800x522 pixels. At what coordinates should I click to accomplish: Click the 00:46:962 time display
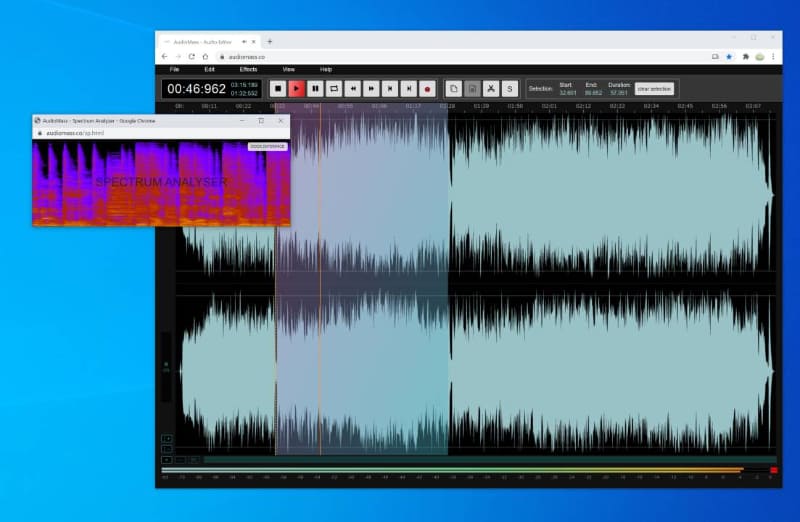pos(196,89)
